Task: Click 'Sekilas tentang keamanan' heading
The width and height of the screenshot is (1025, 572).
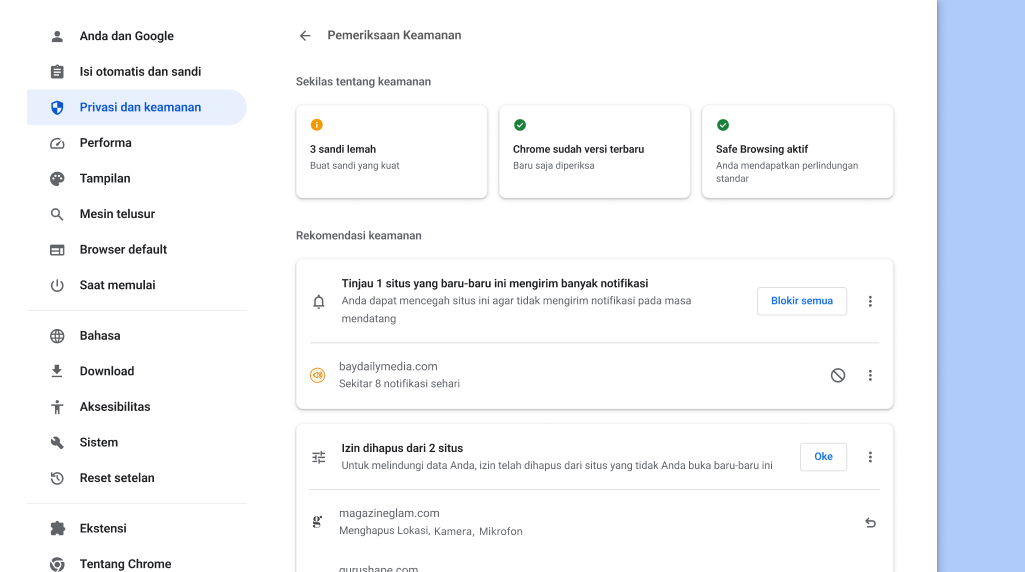Action: click(363, 82)
